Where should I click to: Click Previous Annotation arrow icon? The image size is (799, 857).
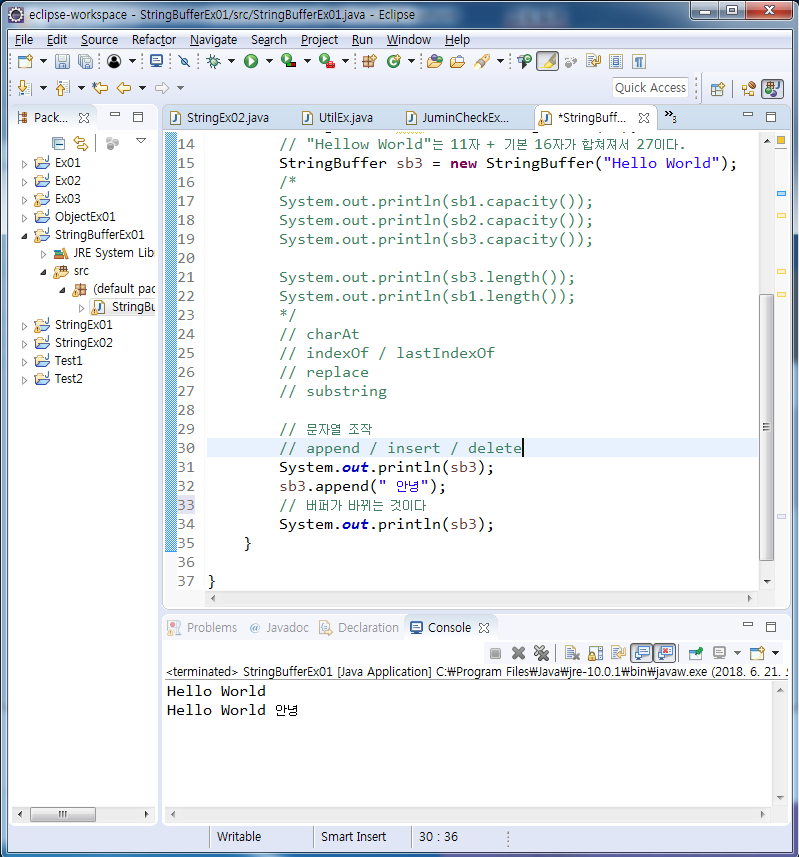[x=62, y=87]
